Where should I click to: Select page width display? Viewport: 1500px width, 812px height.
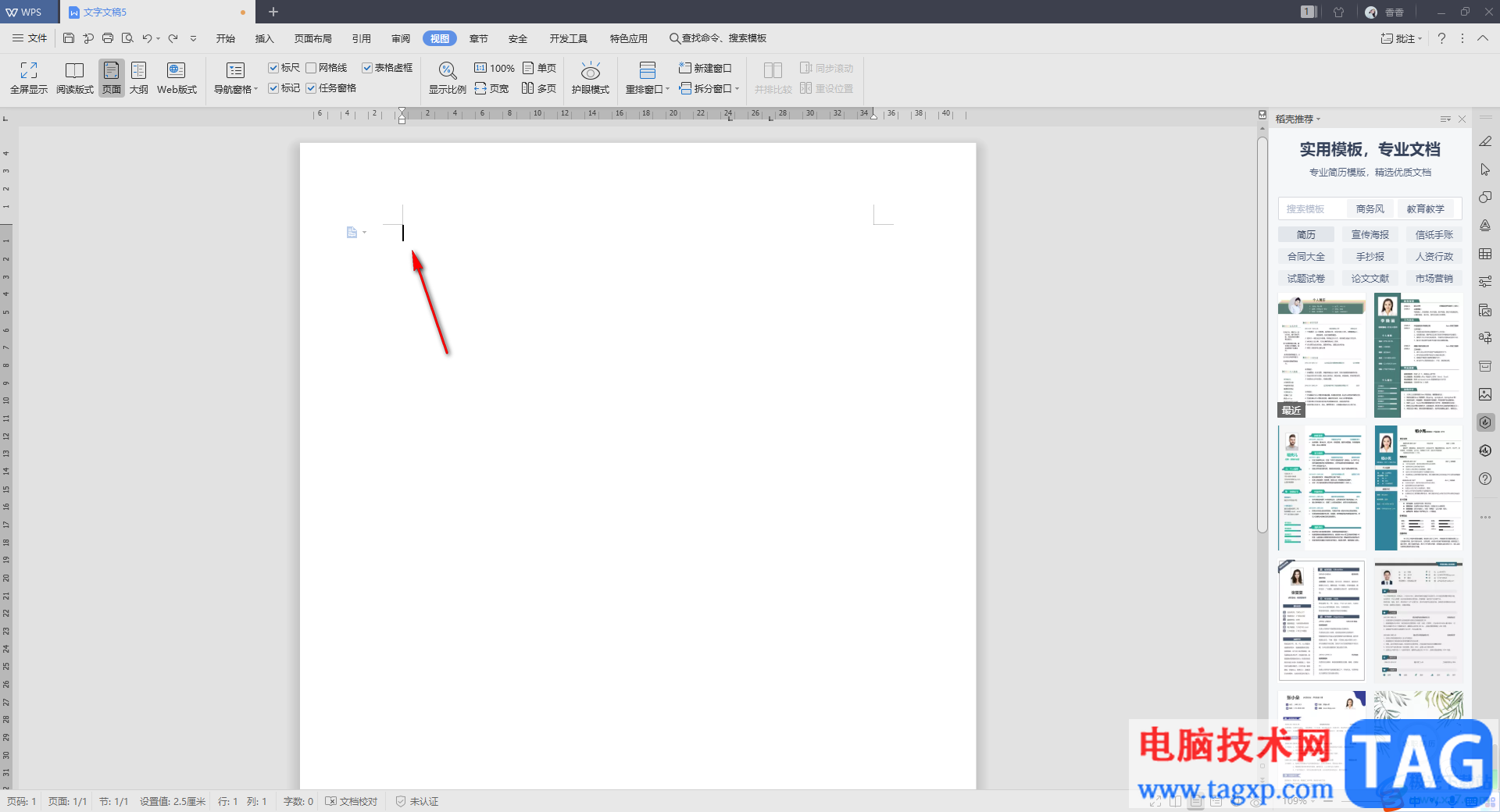tap(491, 88)
